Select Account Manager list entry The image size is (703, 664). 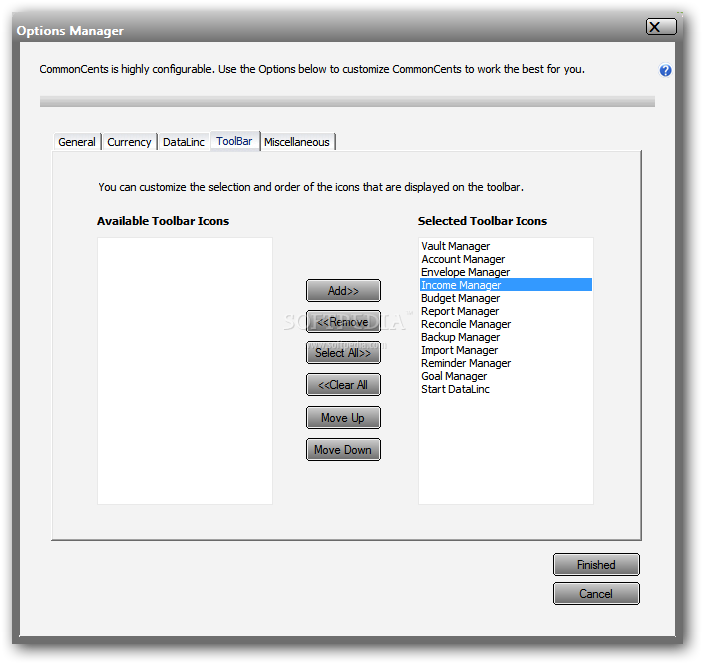click(x=506, y=259)
